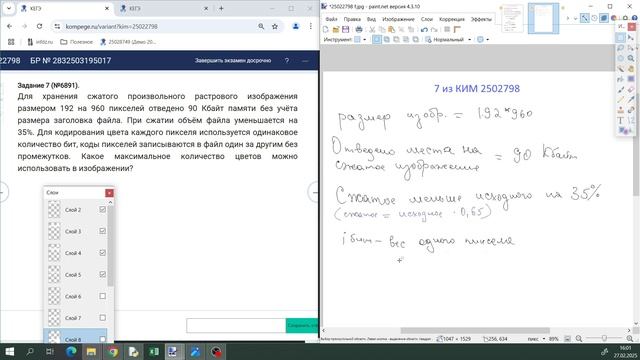Open the Слои menu
The image size is (640, 360).
[427, 19]
